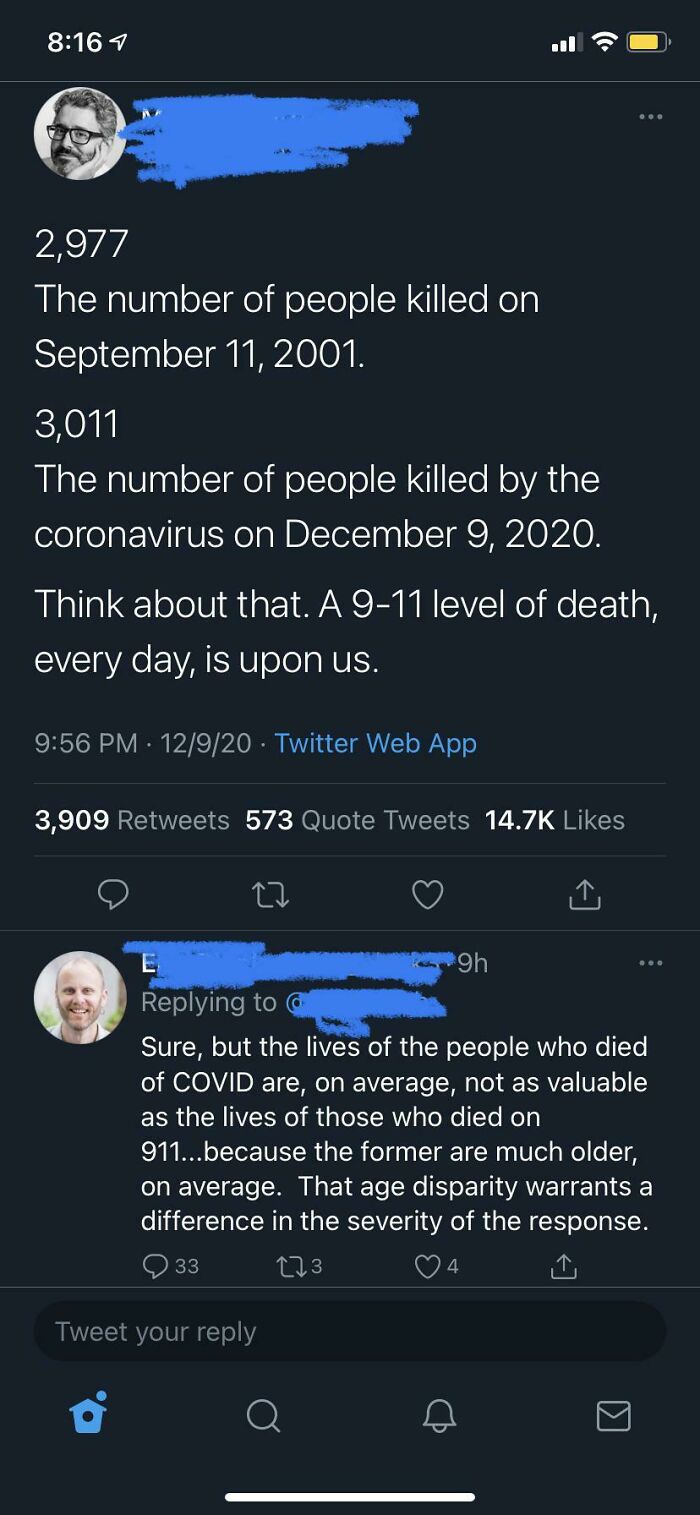Open the Search tab magnifier icon
Image resolution: width=700 pixels, height=1515 pixels.
pos(263,1414)
